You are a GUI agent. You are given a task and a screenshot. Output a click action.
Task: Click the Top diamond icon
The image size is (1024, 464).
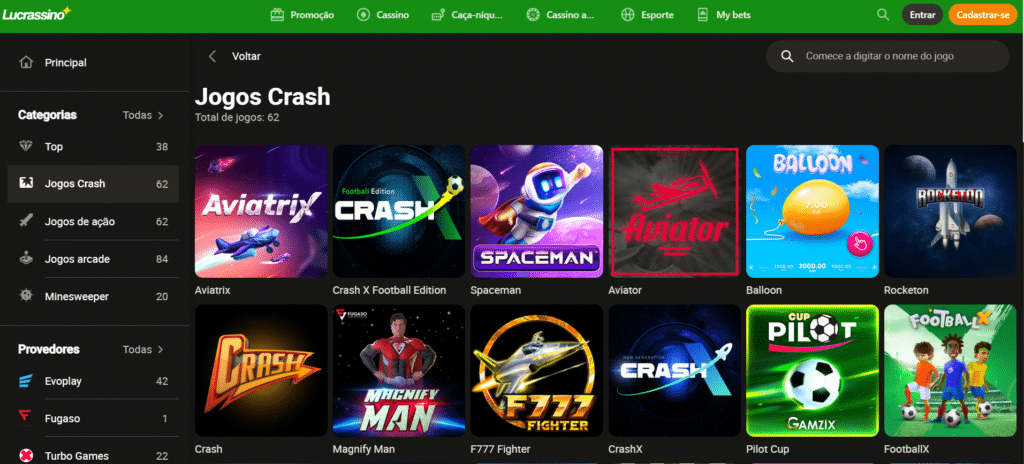click(26, 146)
